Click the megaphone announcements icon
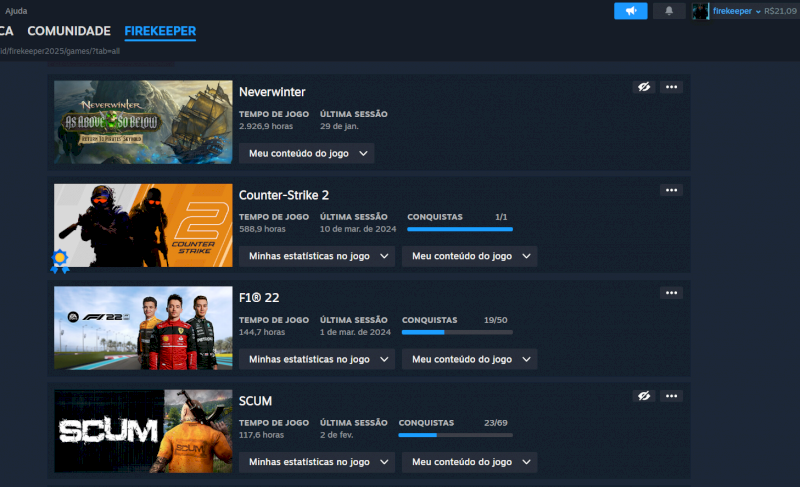The width and height of the screenshot is (800, 487). point(631,11)
